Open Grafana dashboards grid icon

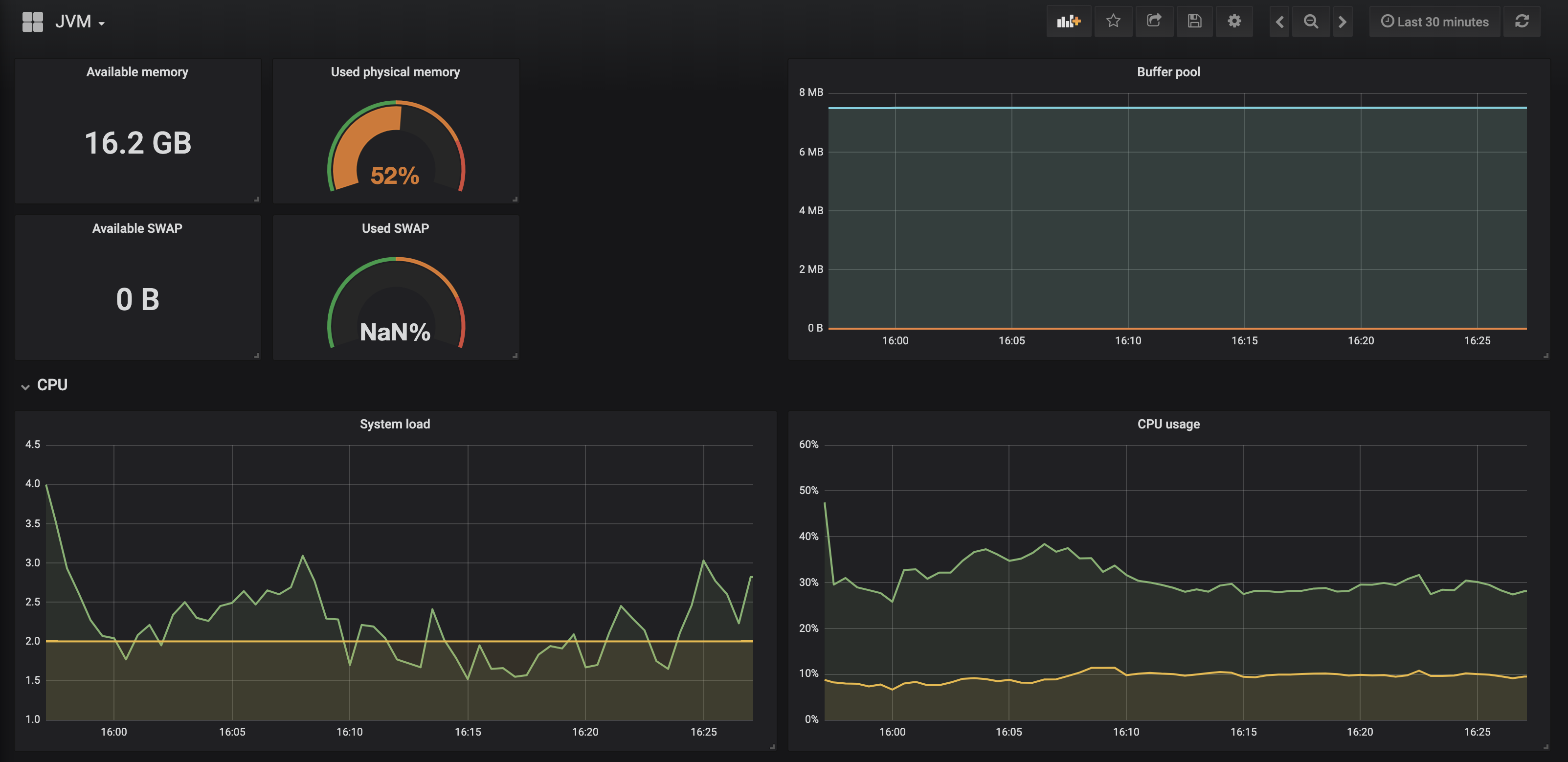click(x=32, y=22)
